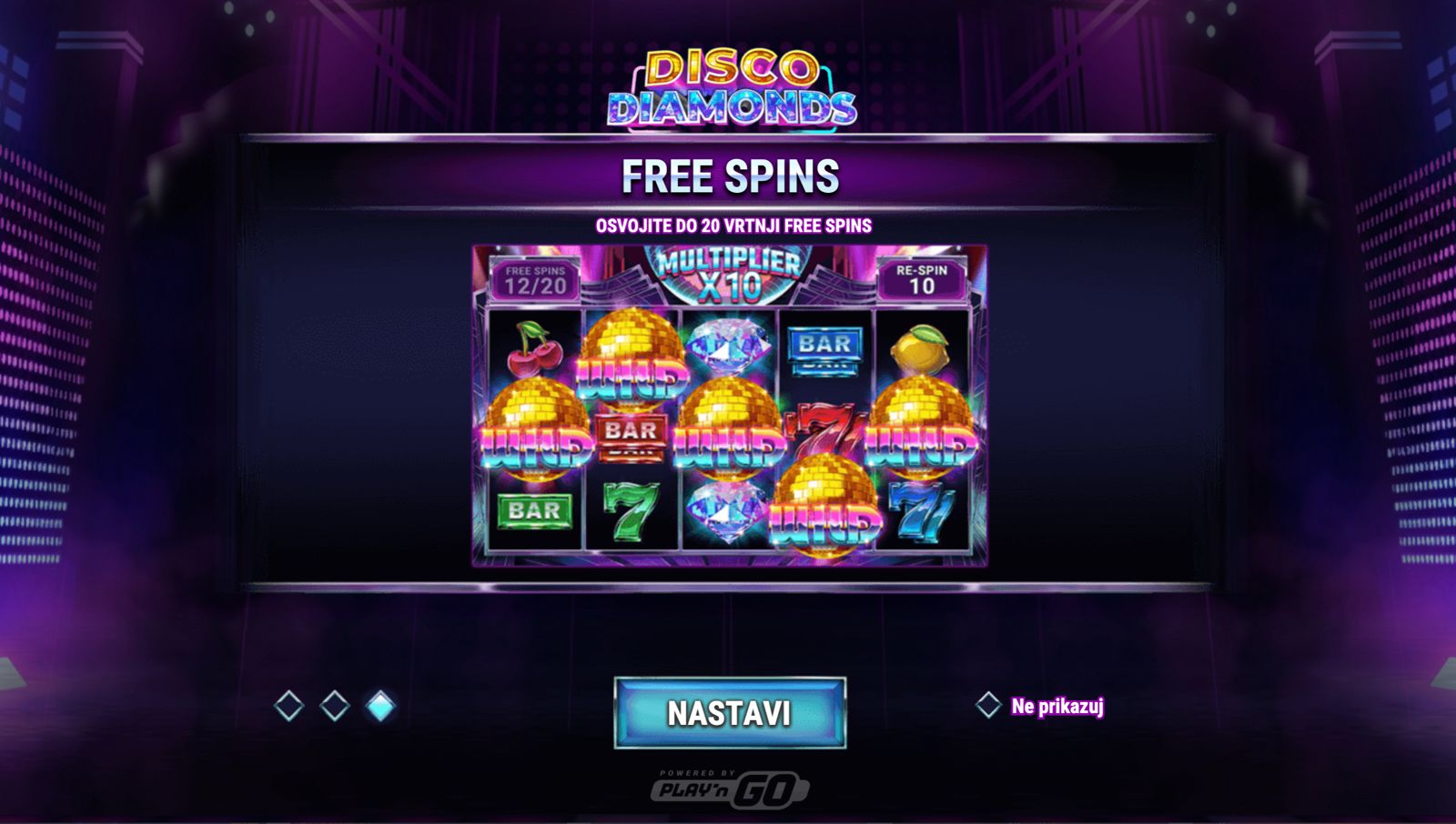Select the first diamond page indicator

pyautogui.click(x=288, y=706)
